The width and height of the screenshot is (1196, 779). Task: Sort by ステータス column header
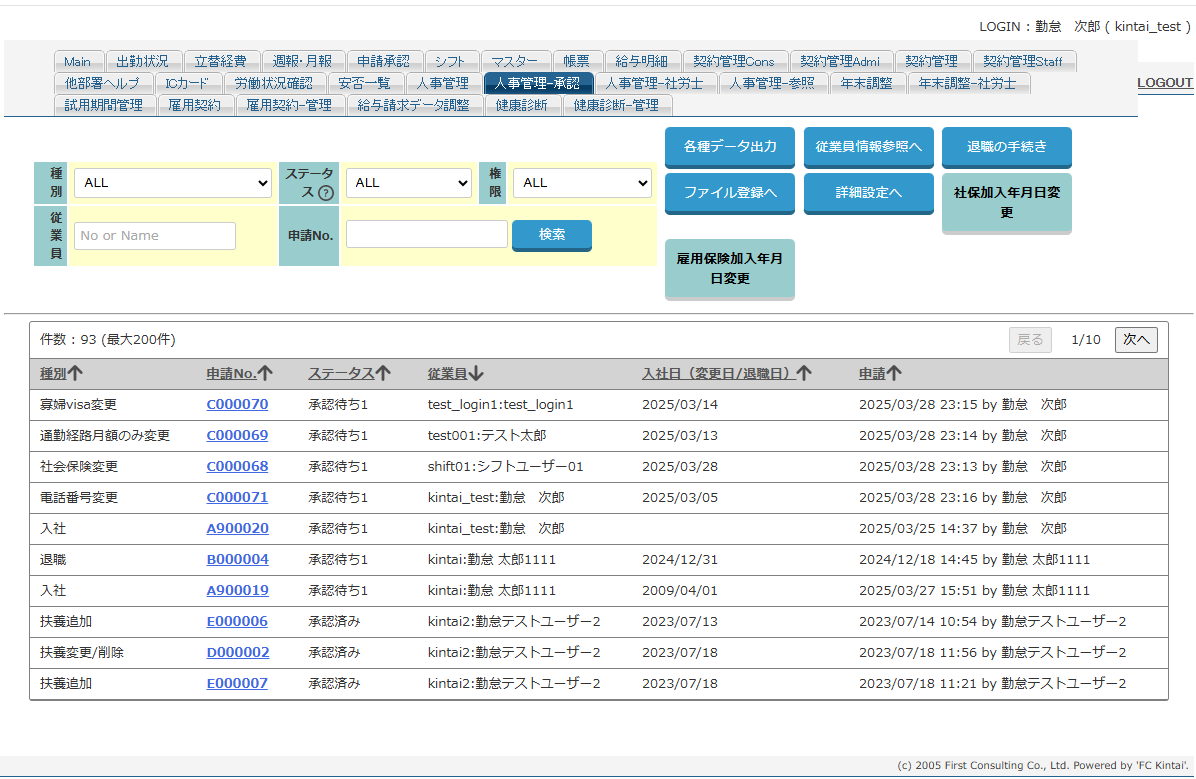(349, 373)
